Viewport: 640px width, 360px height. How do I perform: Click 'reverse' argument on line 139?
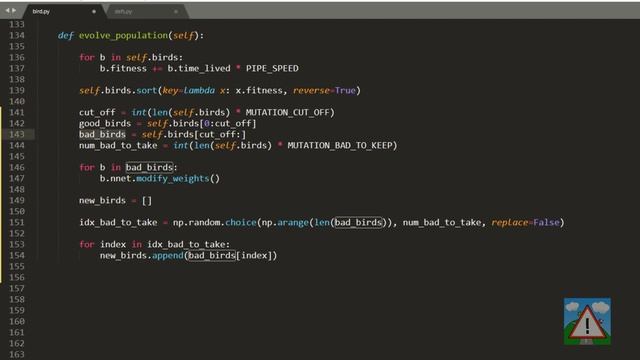pyautogui.click(x=311, y=91)
